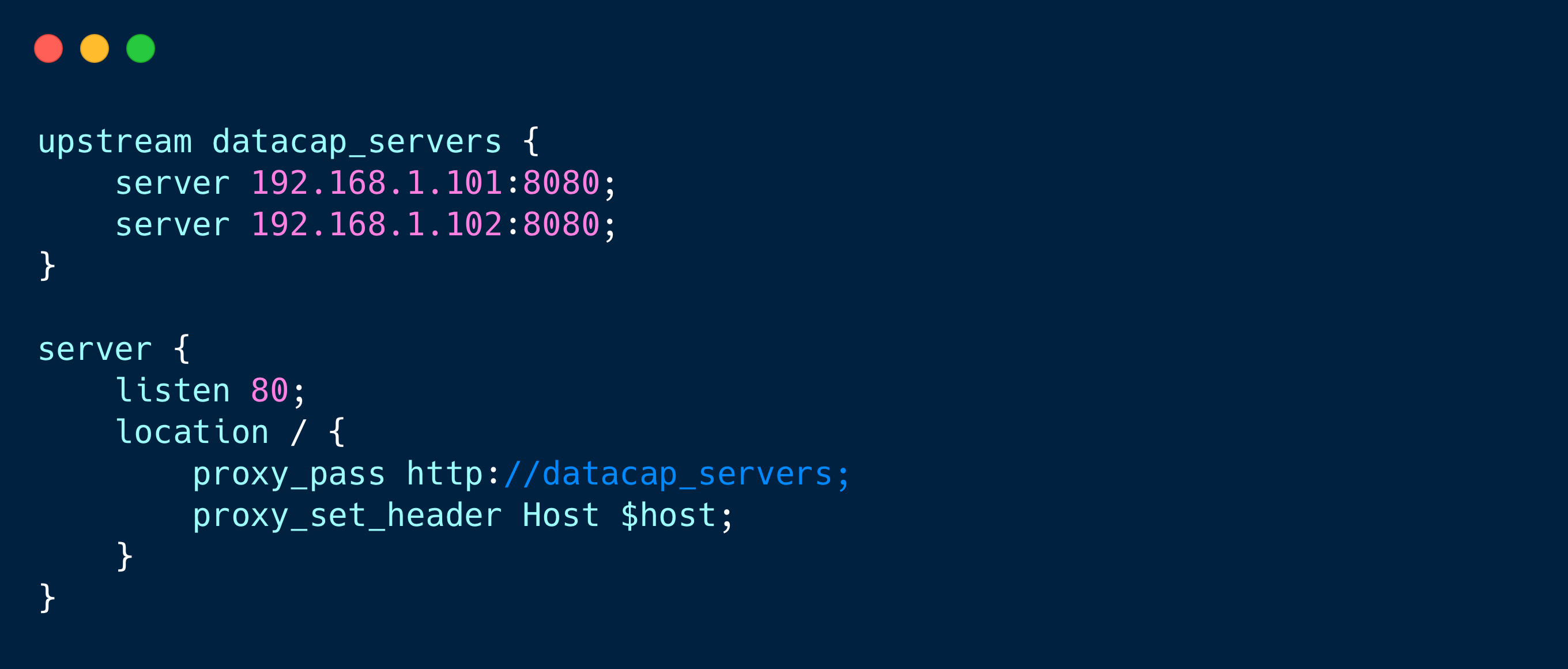Click the closing brace of the upstream block
This screenshot has width=1568, height=669.
pyautogui.click(x=47, y=265)
